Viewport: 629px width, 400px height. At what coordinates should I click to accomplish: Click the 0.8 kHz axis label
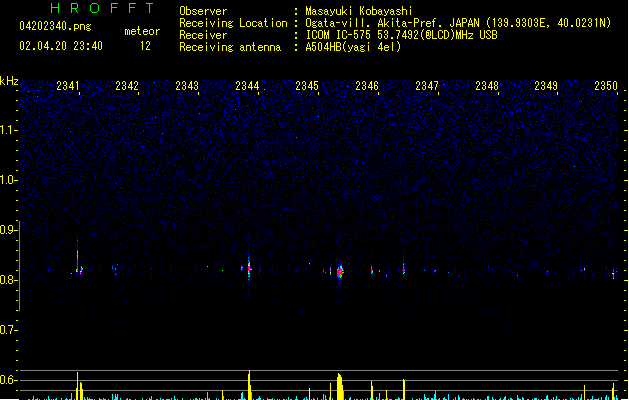(x=8, y=280)
